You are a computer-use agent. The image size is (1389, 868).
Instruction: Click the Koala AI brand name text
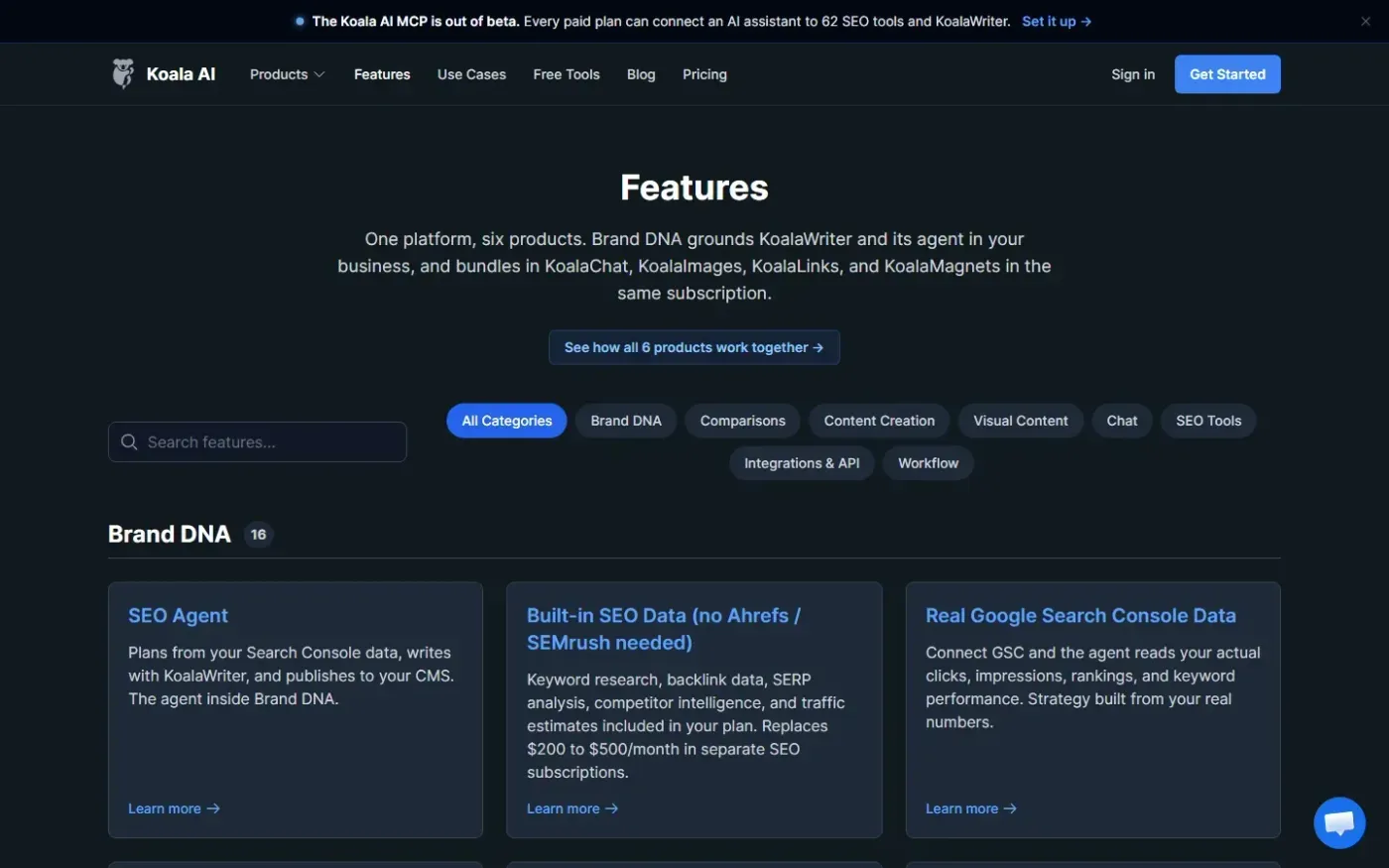[x=181, y=74]
